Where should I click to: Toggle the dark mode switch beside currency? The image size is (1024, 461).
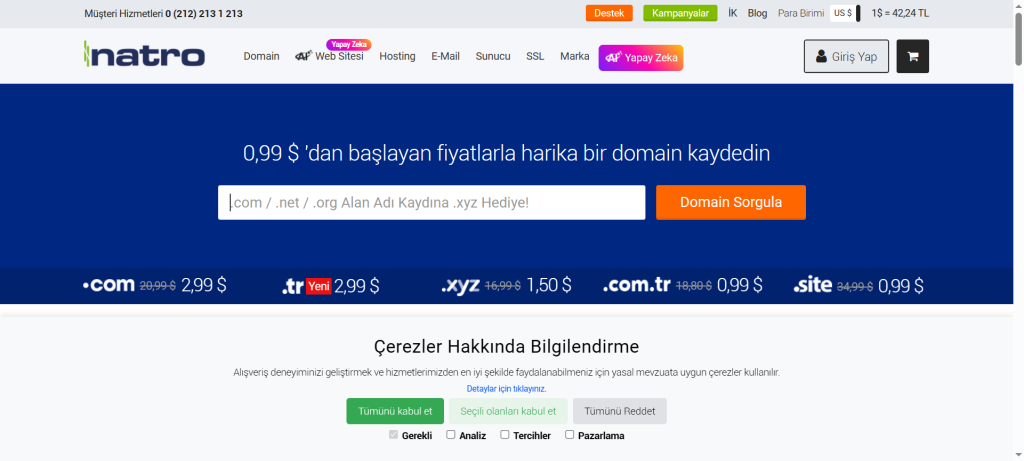(859, 13)
